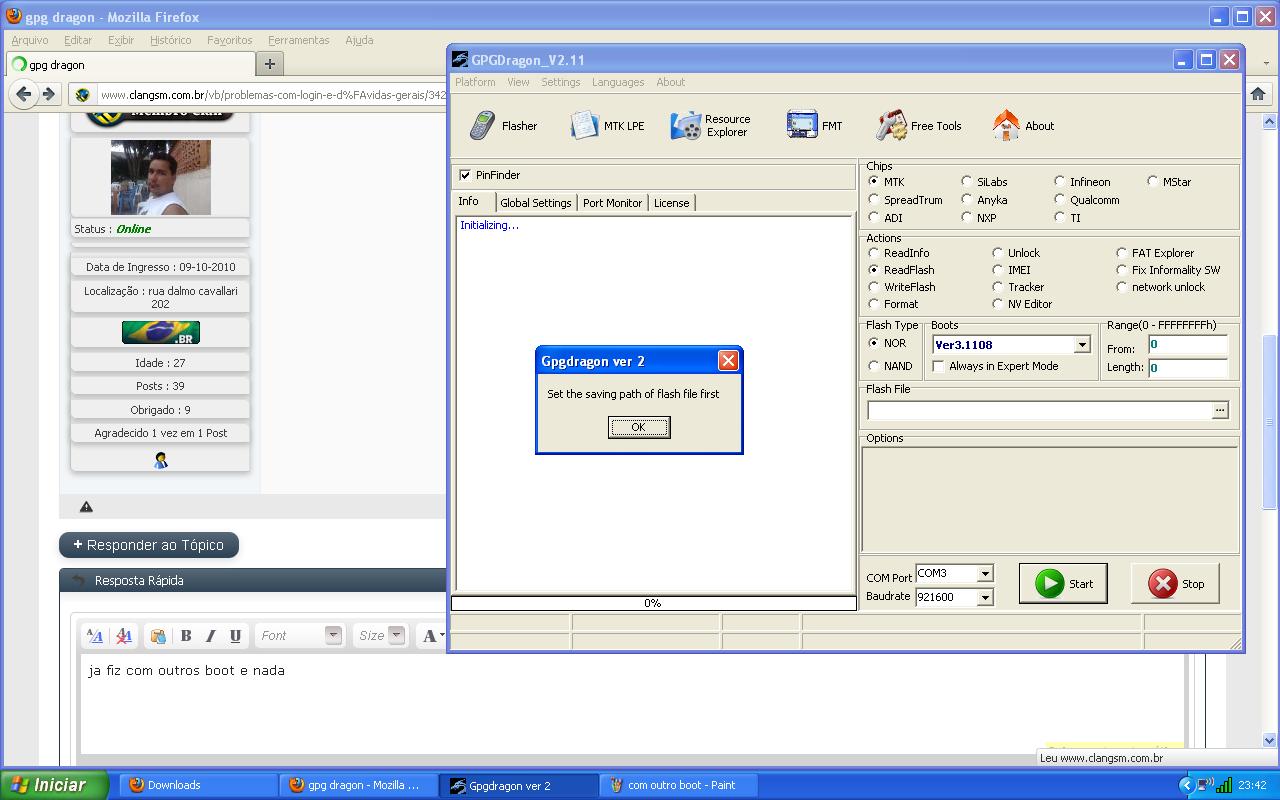Click the range From input field
The image size is (1280, 800).
pyautogui.click(x=1188, y=345)
